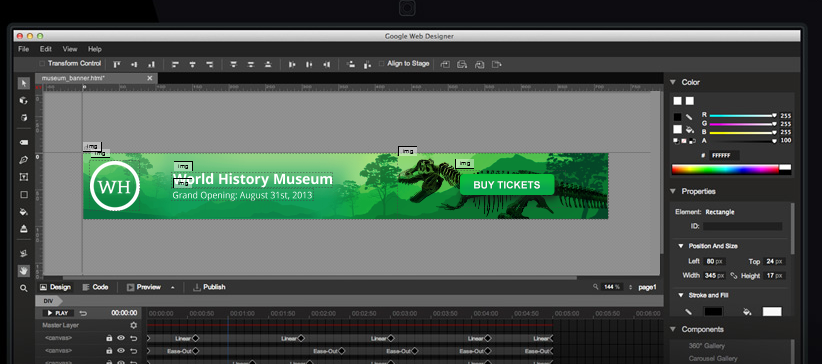The width and height of the screenshot is (822, 364).
Task: Click fill bucket icon in Color panel
Action: click(690, 129)
